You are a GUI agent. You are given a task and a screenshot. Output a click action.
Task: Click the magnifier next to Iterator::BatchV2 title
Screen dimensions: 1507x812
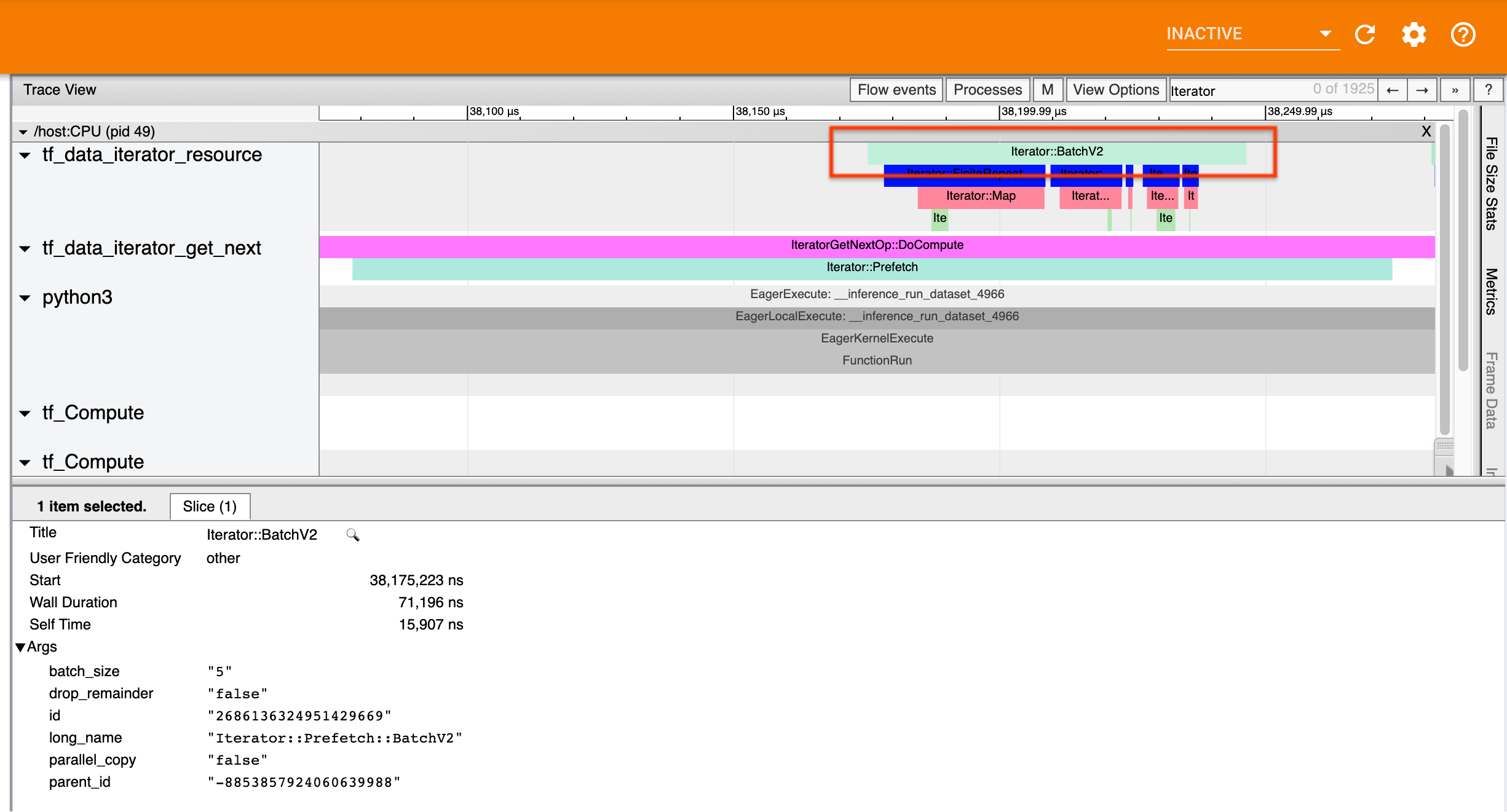[353, 535]
